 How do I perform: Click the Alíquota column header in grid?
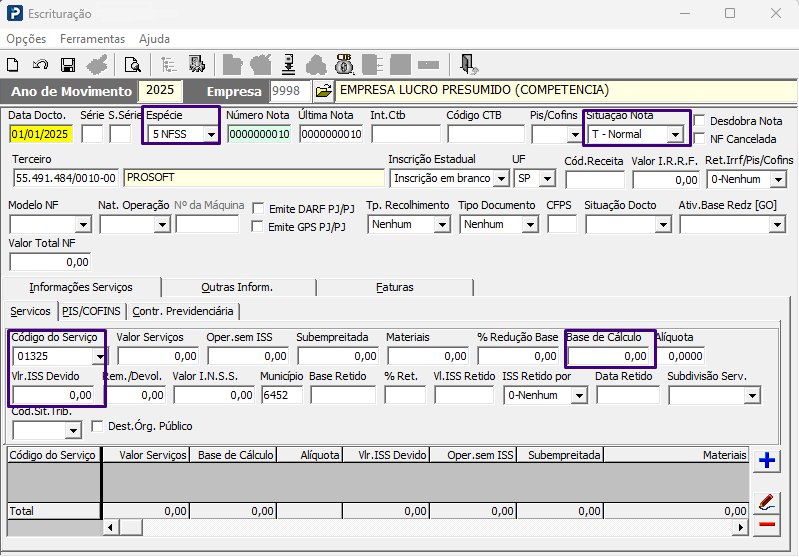pyautogui.click(x=310, y=455)
